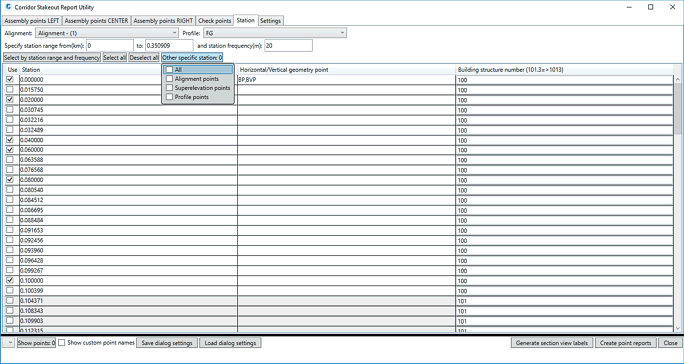Open the small dropdown at bottom left
The width and height of the screenshot is (684, 364).
[x=8, y=343]
